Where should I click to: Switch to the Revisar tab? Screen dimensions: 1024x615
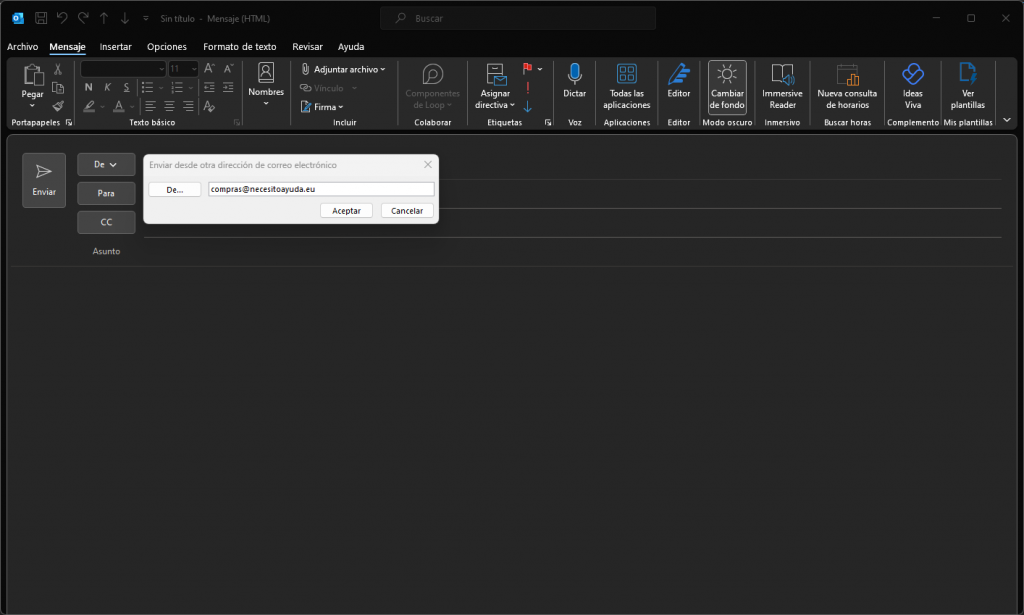pyautogui.click(x=308, y=47)
